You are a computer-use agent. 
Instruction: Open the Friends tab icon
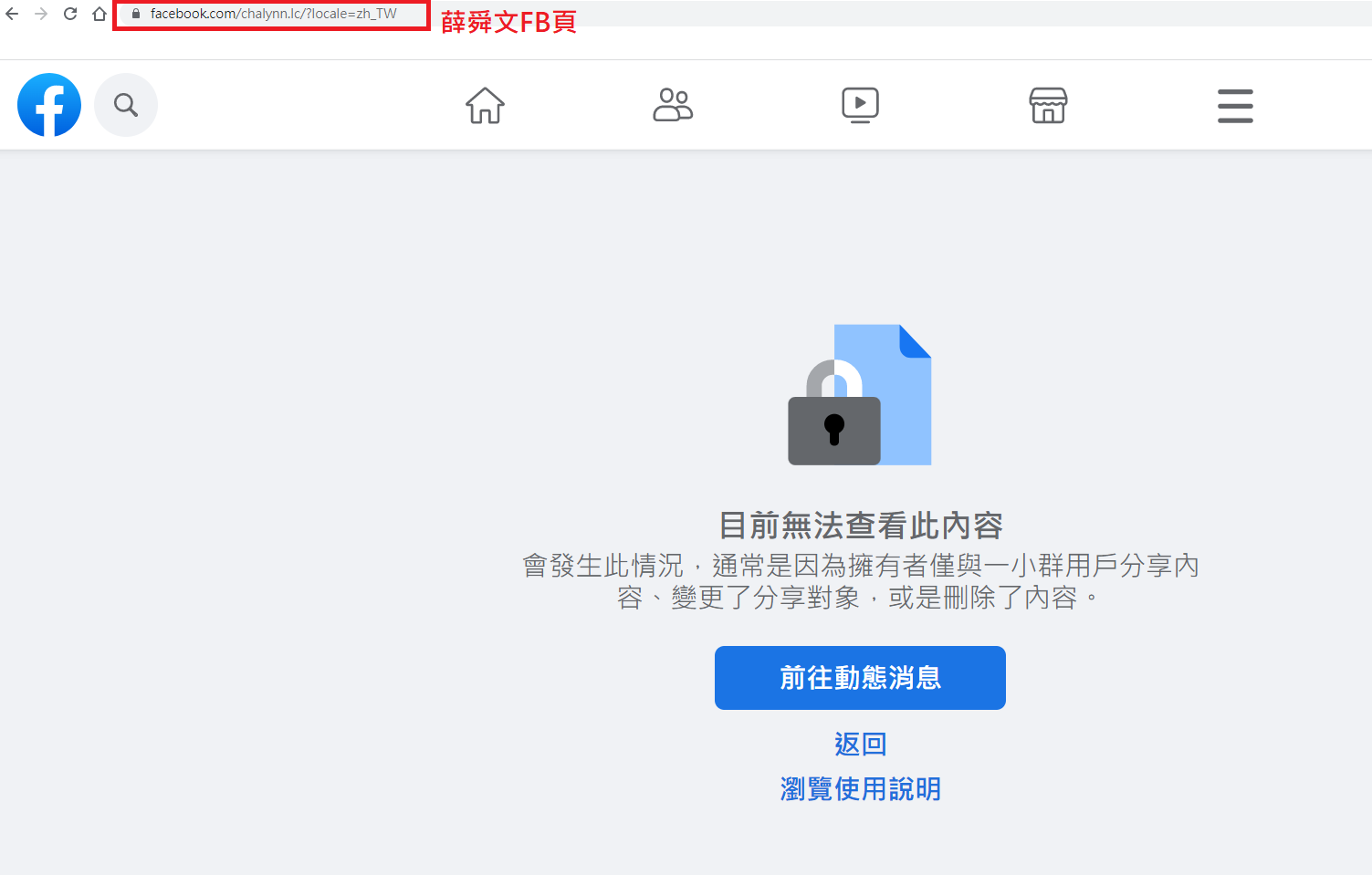click(673, 105)
